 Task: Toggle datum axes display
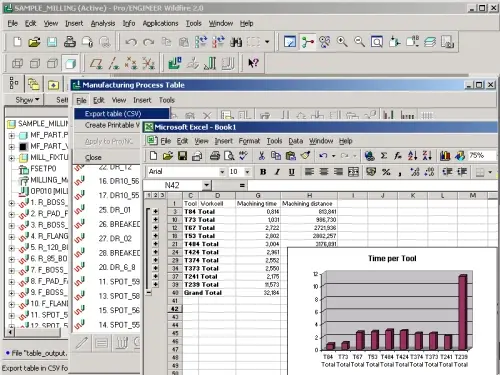click(114, 63)
